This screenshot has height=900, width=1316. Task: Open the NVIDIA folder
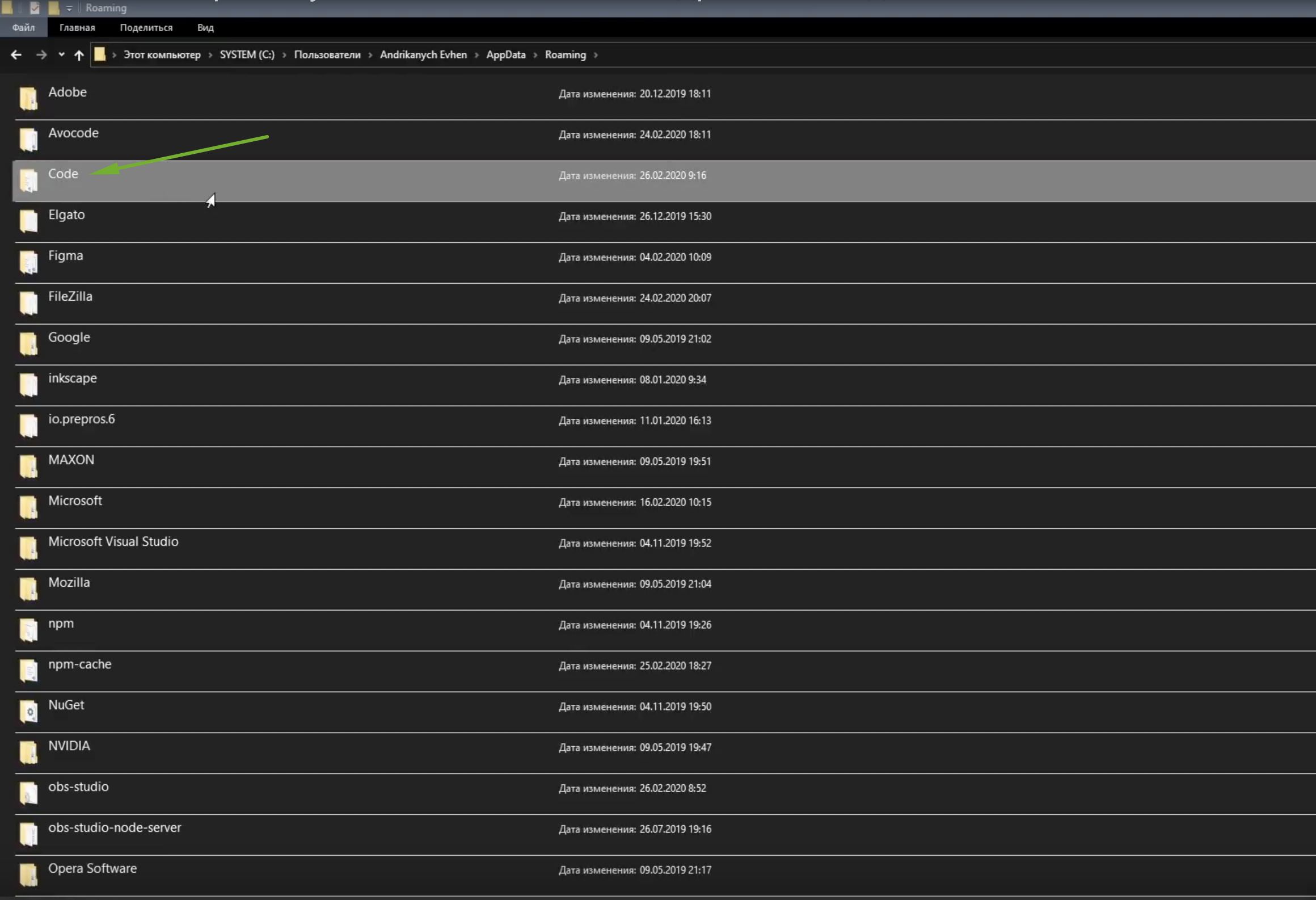69,745
